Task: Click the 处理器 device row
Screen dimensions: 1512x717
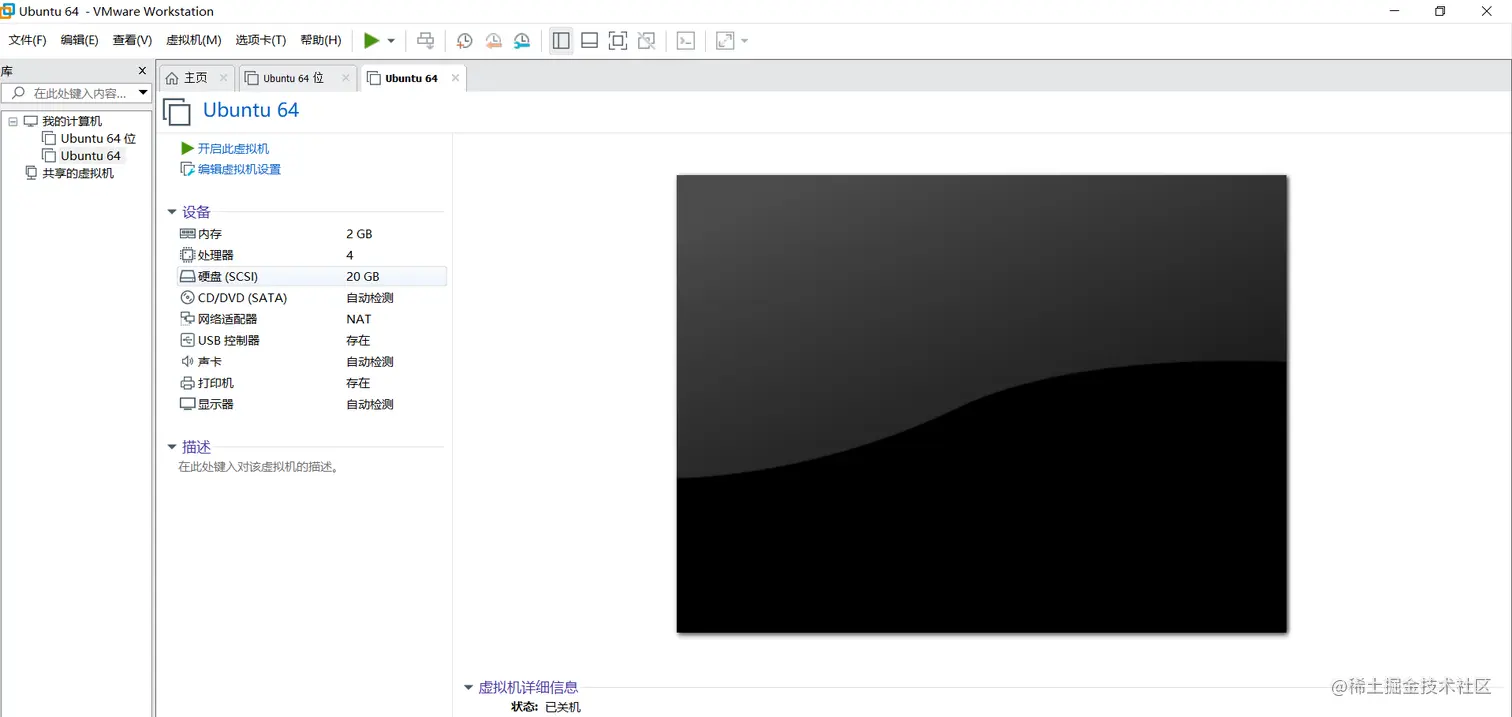Action: point(312,255)
